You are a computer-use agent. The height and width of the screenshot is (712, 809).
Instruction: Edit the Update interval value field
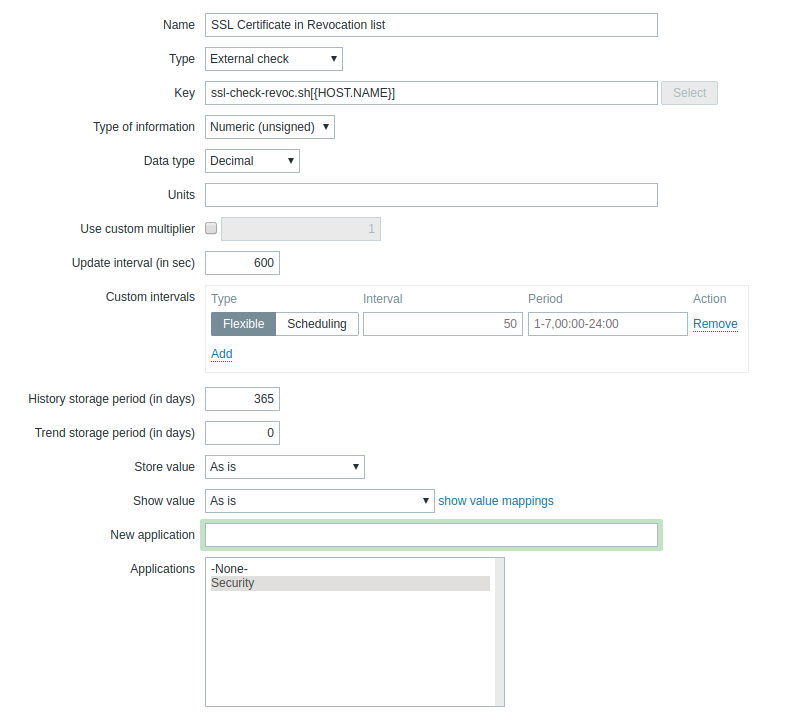[242, 263]
